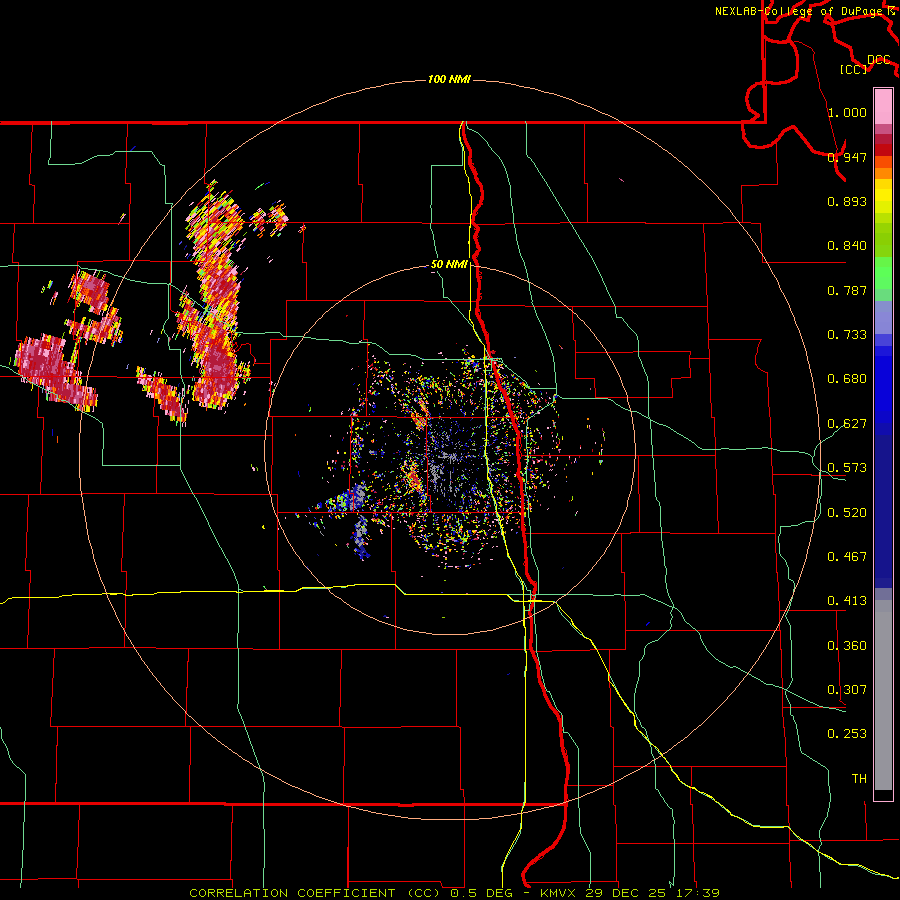The height and width of the screenshot is (900, 900).
Task: Click the TH threshold label
Action: click(x=859, y=779)
